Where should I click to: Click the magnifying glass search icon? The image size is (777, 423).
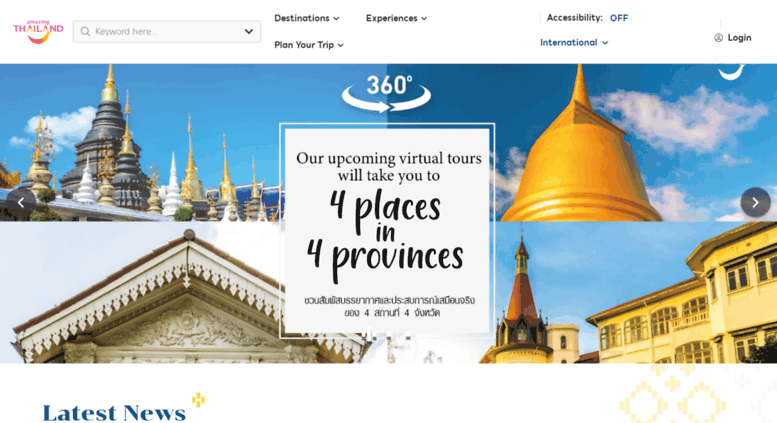click(x=85, y=32)
